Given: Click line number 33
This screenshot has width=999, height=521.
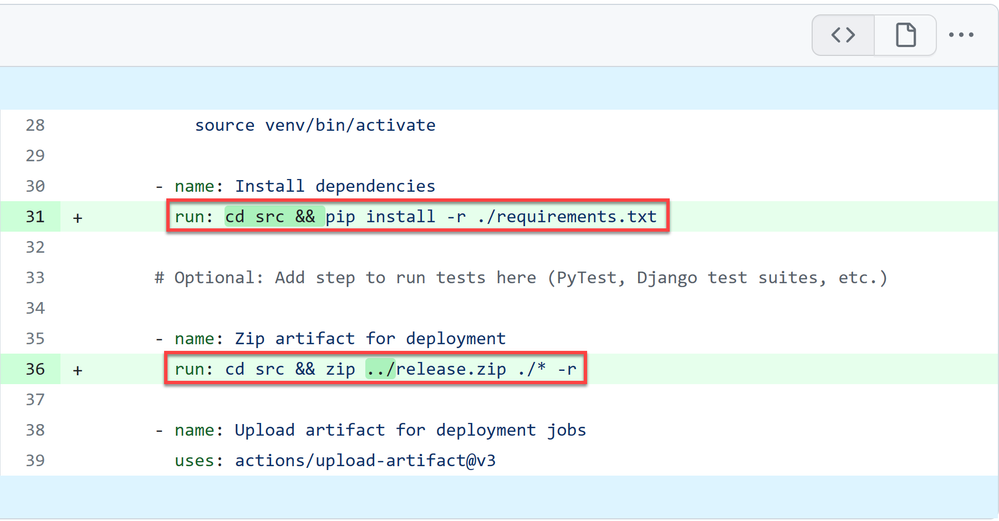Looking at the screenshot, I should coord(35,278).
